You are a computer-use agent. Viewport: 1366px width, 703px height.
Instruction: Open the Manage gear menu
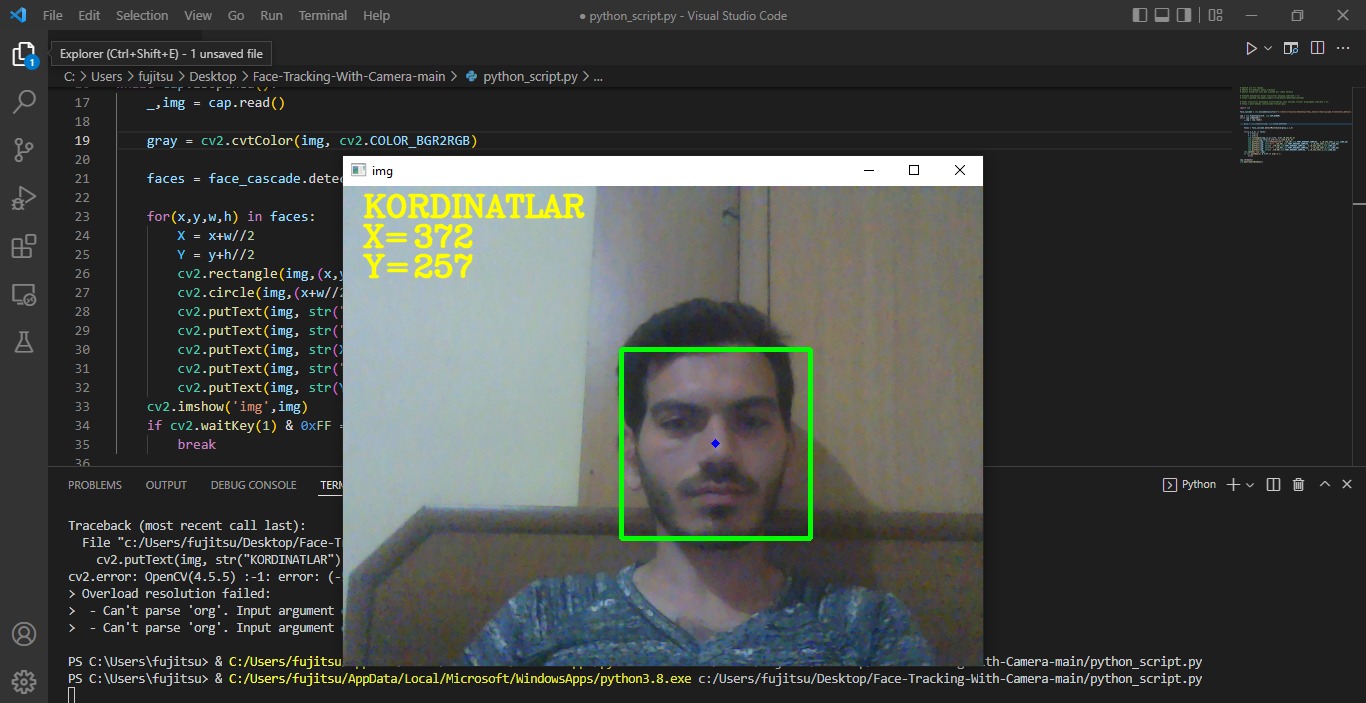23,682
